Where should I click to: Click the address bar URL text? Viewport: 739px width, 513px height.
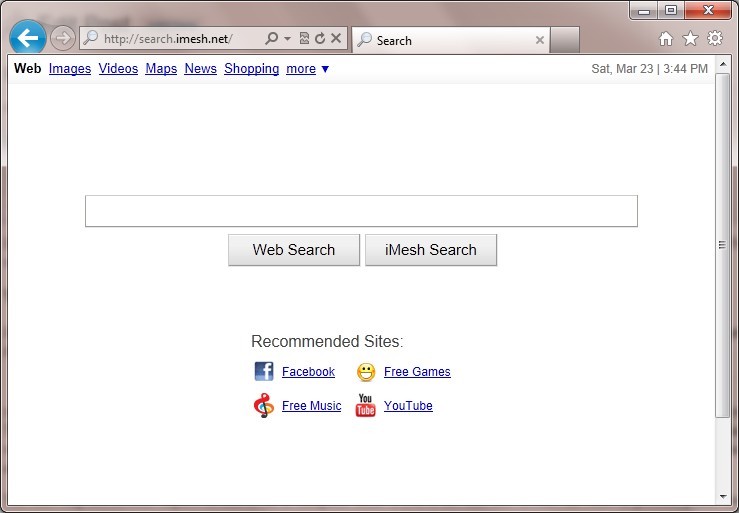168,39
